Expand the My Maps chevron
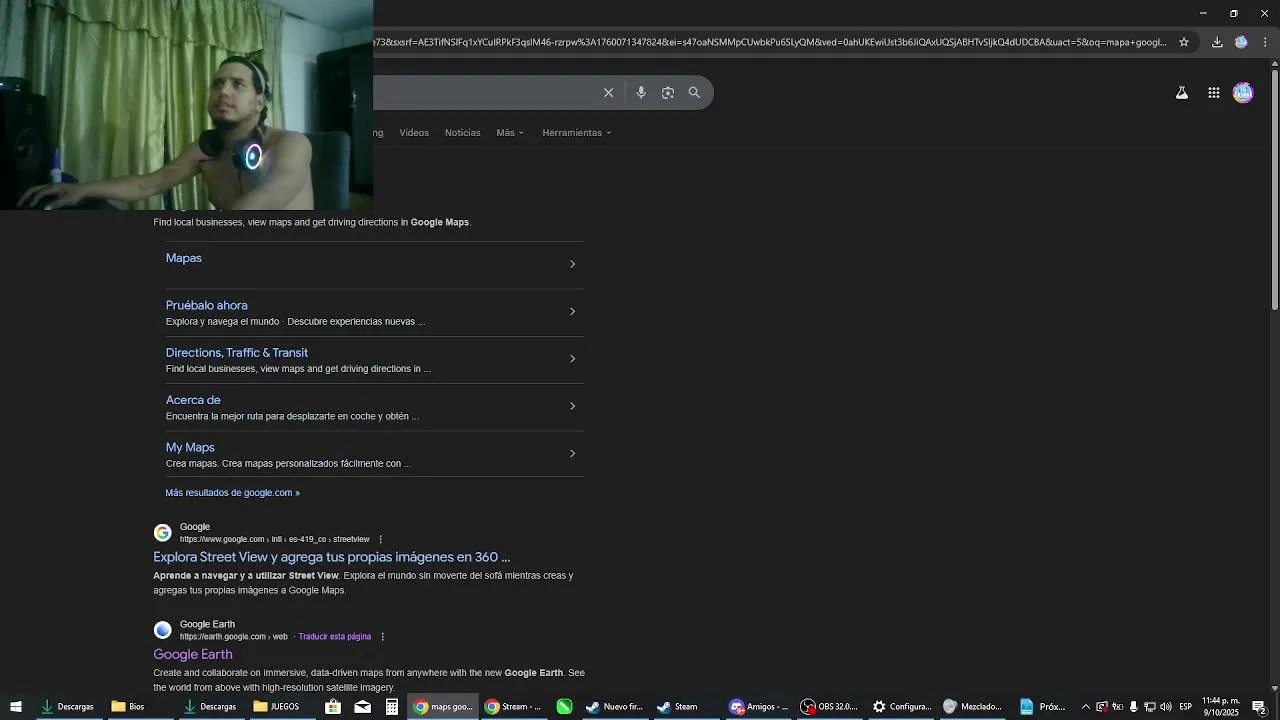Image resolution: width=1280 pixels, height=720 pixels. click(572, 453)
